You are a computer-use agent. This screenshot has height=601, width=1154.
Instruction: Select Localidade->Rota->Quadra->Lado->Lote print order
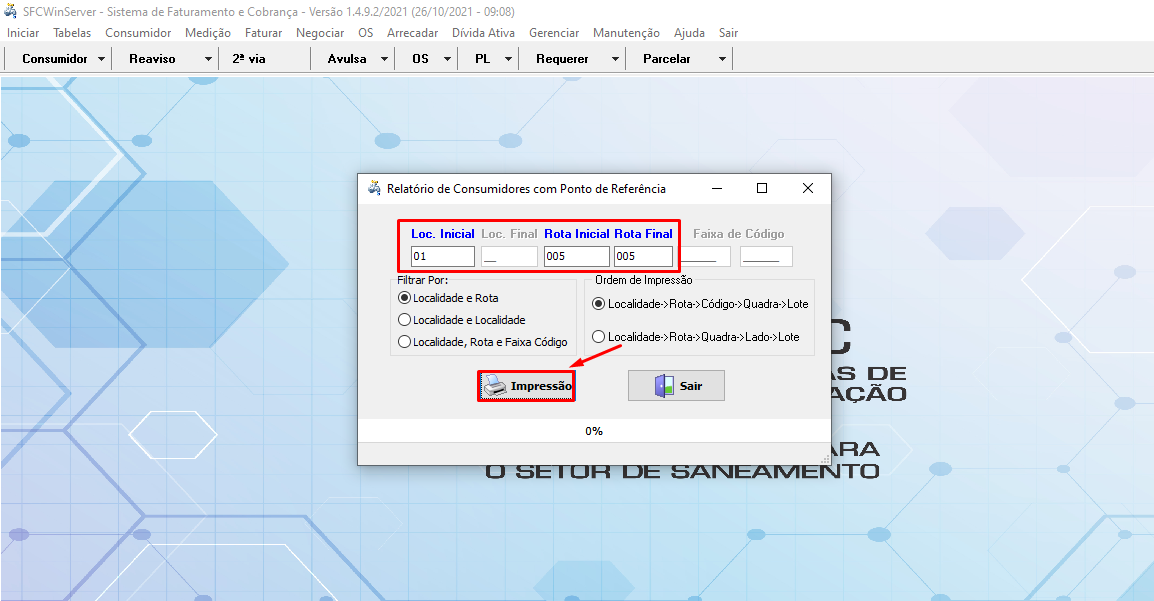599,337
